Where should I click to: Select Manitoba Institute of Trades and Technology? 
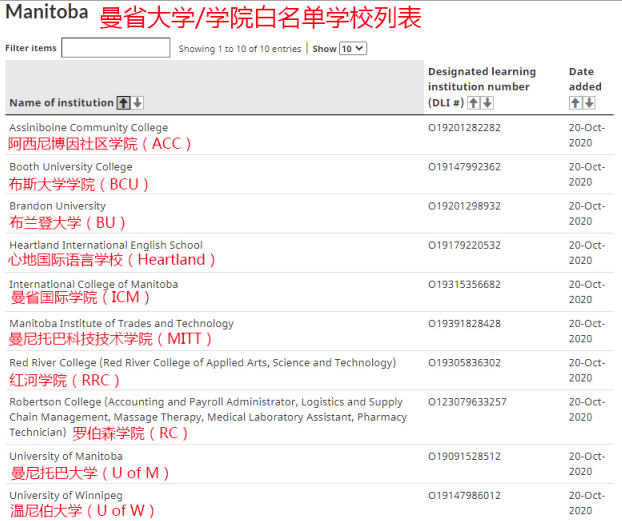(x=121, y=323)
